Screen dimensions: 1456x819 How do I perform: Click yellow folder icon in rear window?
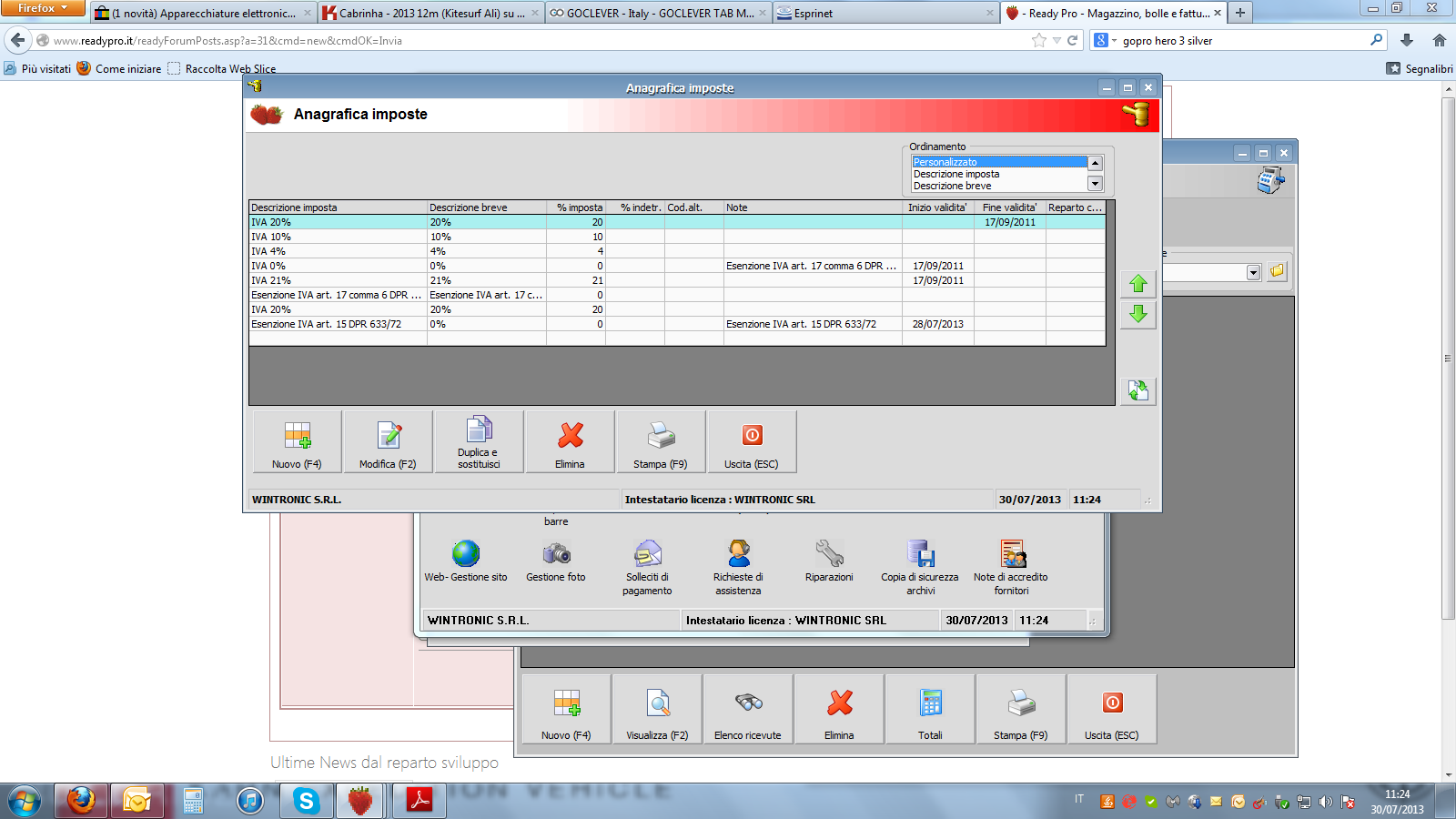(x=1278, y=271)
